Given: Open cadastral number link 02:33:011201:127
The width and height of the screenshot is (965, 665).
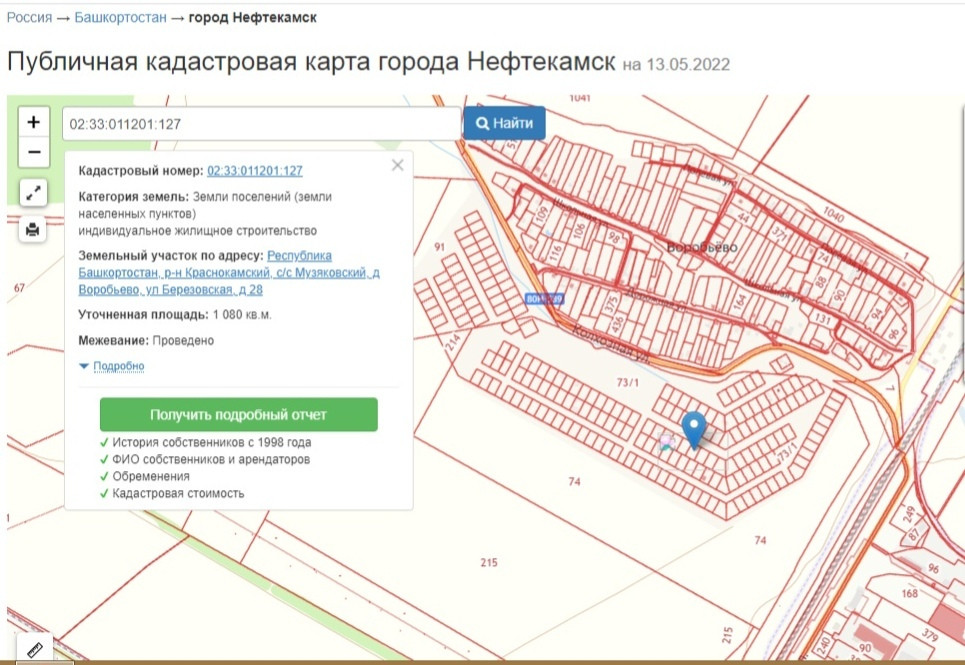Looking at the screenshot, I should [x=254, y=171].
